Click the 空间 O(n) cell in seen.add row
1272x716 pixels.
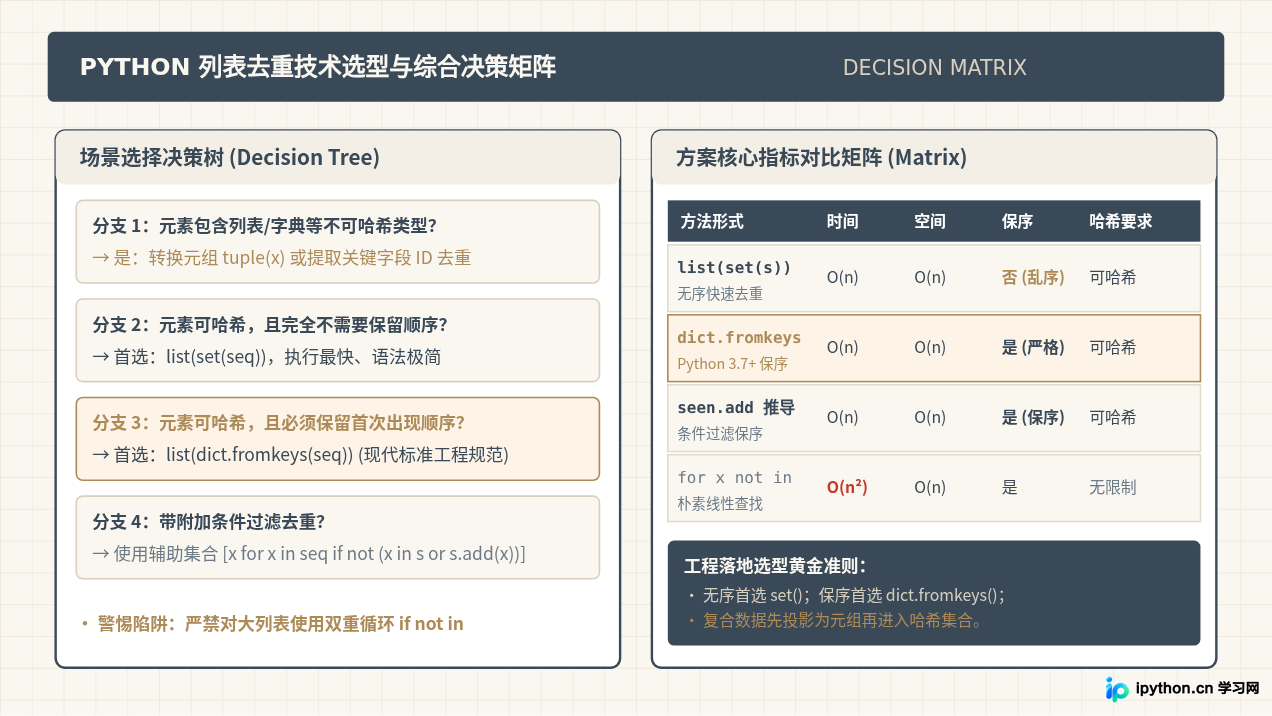(x=930, y=418)
